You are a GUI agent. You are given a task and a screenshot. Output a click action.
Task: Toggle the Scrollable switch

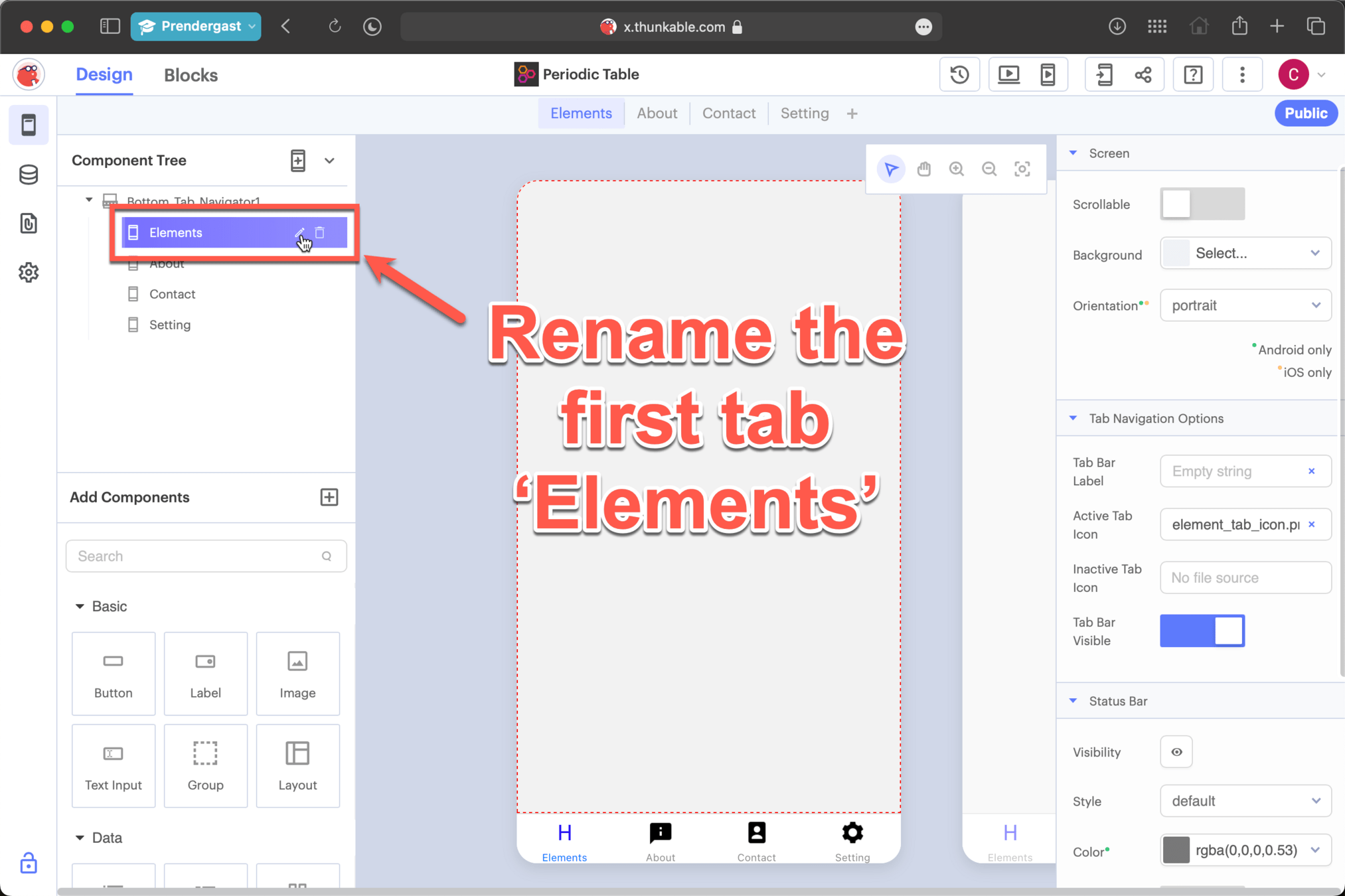(x=1202, y=204)
